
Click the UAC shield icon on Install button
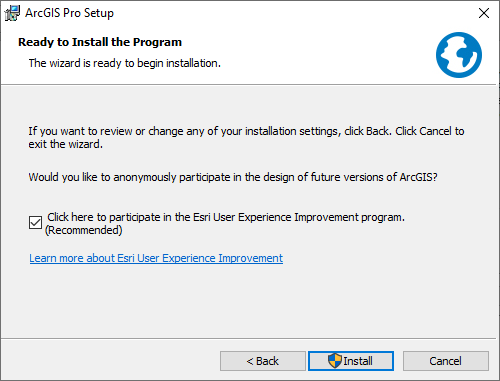point(335,361)
